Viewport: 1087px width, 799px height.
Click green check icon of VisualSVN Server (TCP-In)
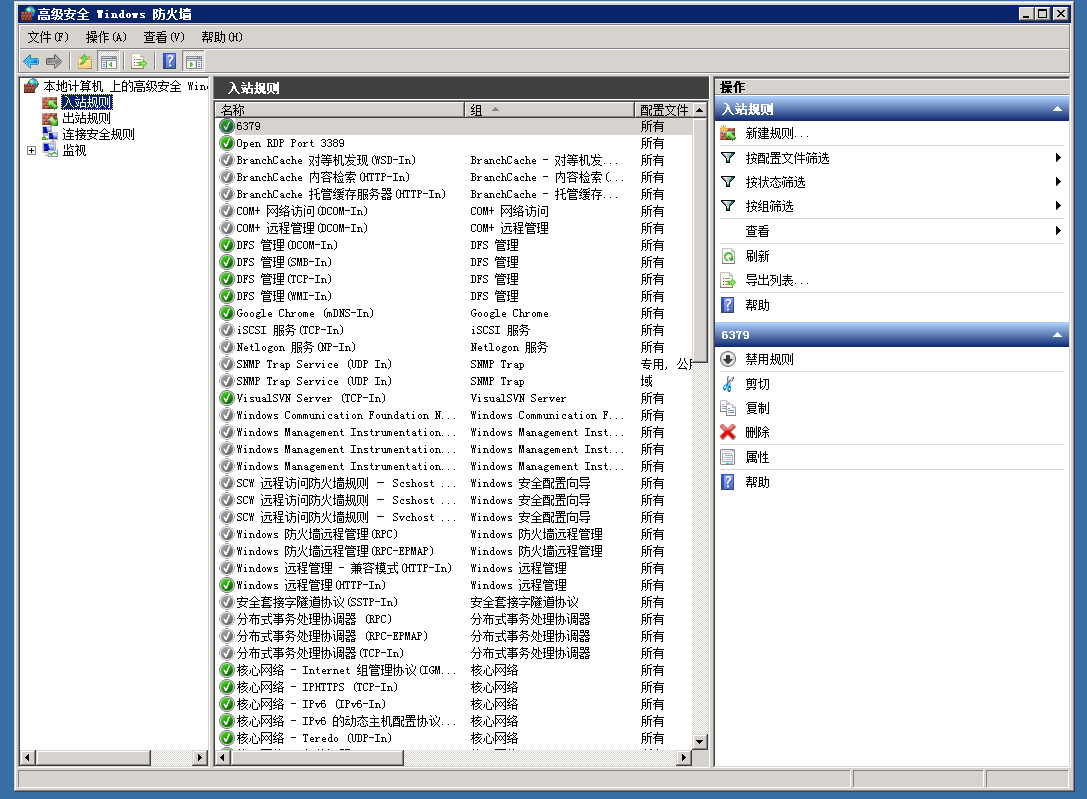227,398
